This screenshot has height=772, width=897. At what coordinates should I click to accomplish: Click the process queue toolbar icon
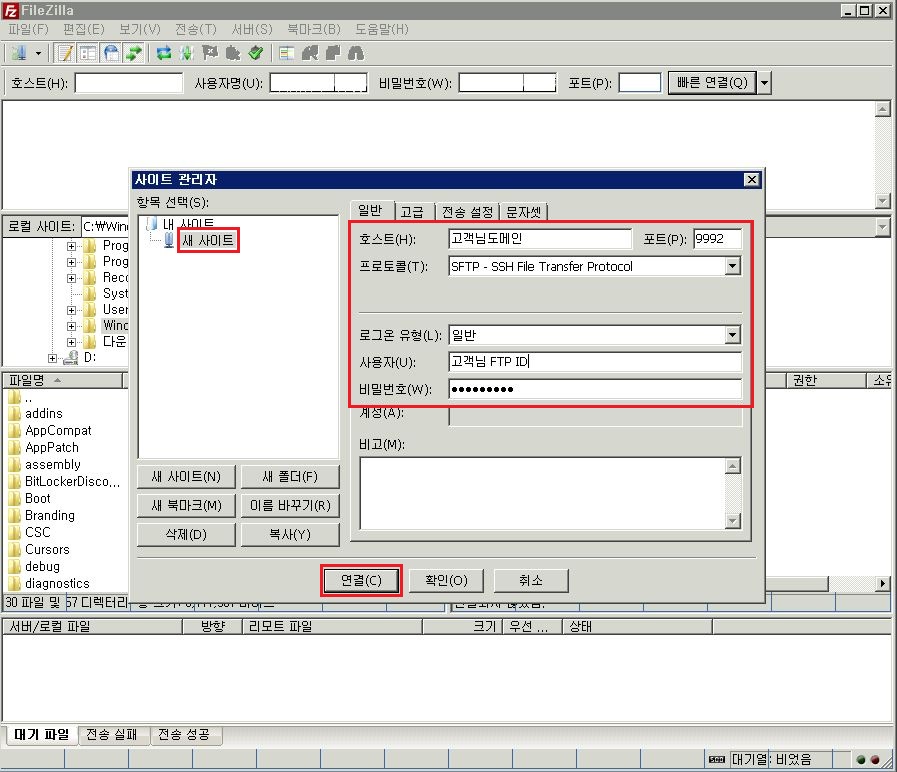coord(187,52)
